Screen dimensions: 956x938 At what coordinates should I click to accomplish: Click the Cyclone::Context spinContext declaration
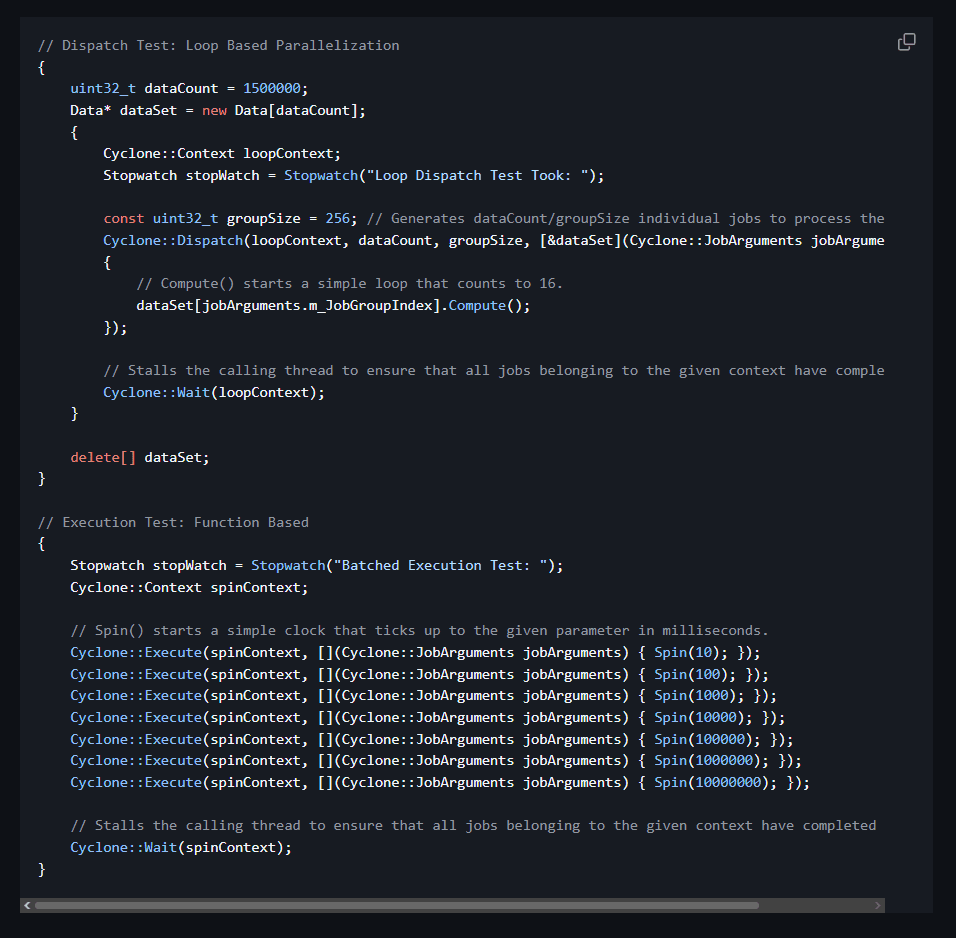189,587
